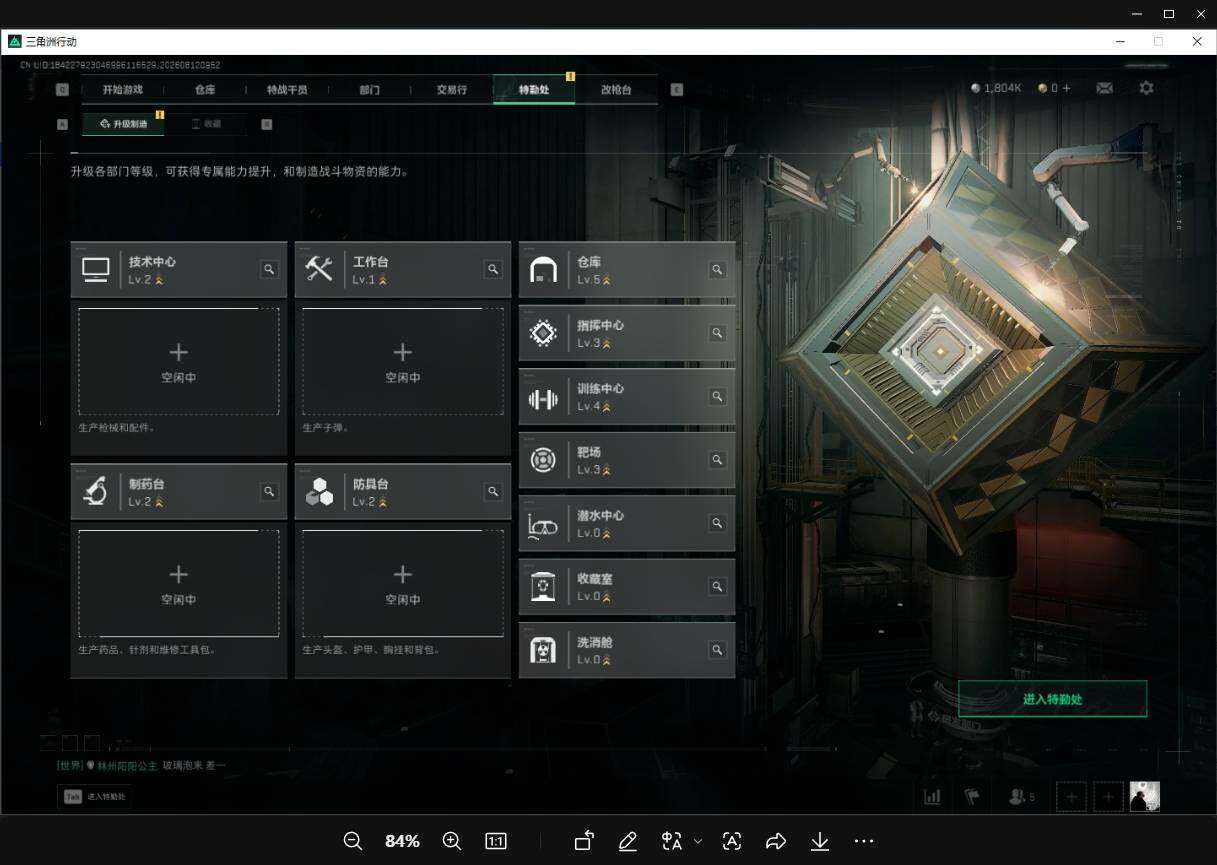Screen dimensions: 1217x865
Task: Click the hammer-and-wrench icon of 工作台
Action: tap(319, 268)
